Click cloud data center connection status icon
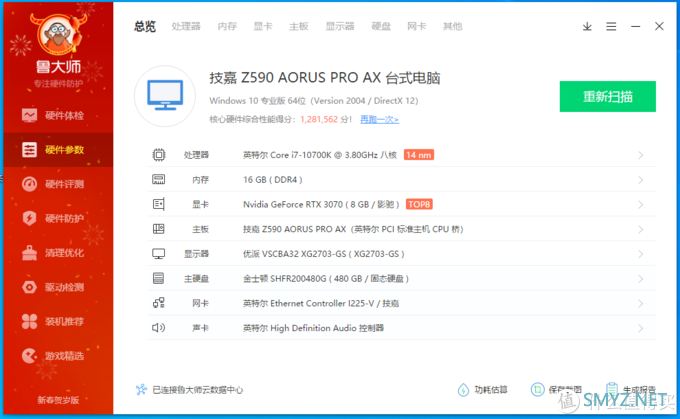This screenshot has width=680, height=419. (141, 390)
